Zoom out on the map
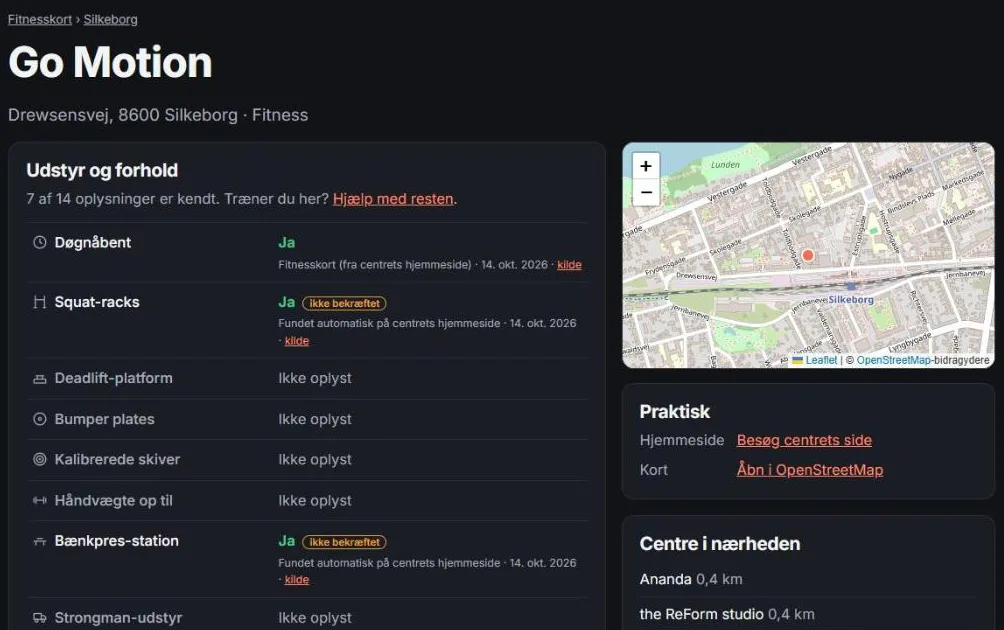This screenshot has width=1004, height=630. (646, 192)
